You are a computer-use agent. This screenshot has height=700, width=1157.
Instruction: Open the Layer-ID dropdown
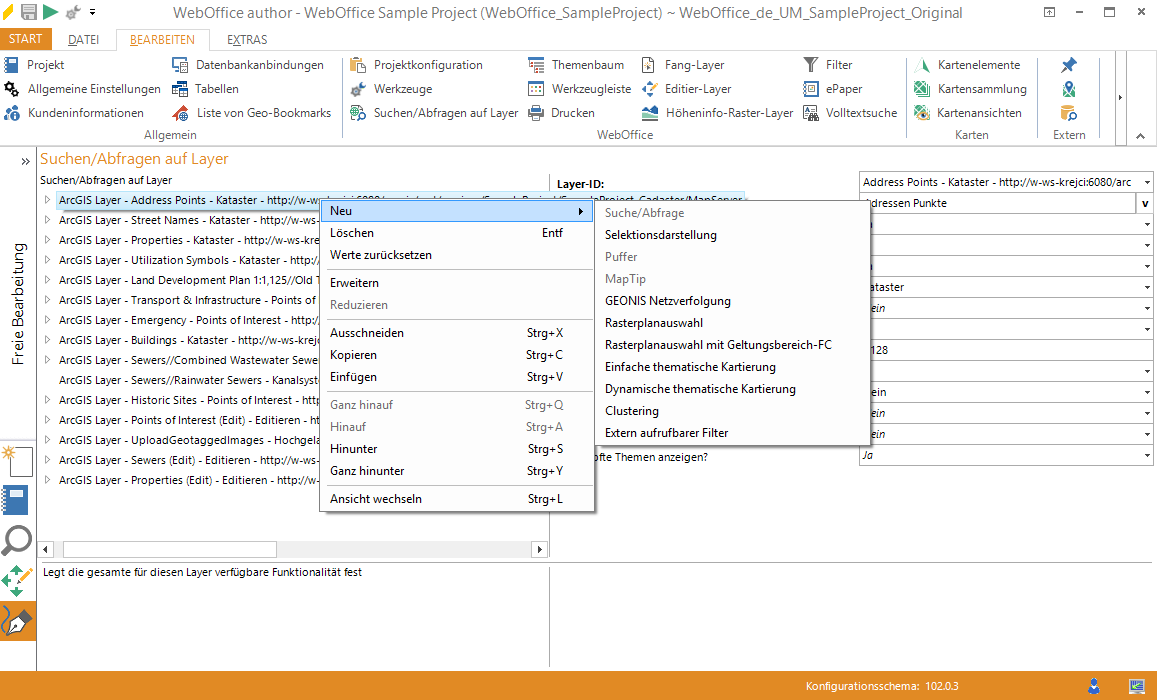pos(1145,182)
